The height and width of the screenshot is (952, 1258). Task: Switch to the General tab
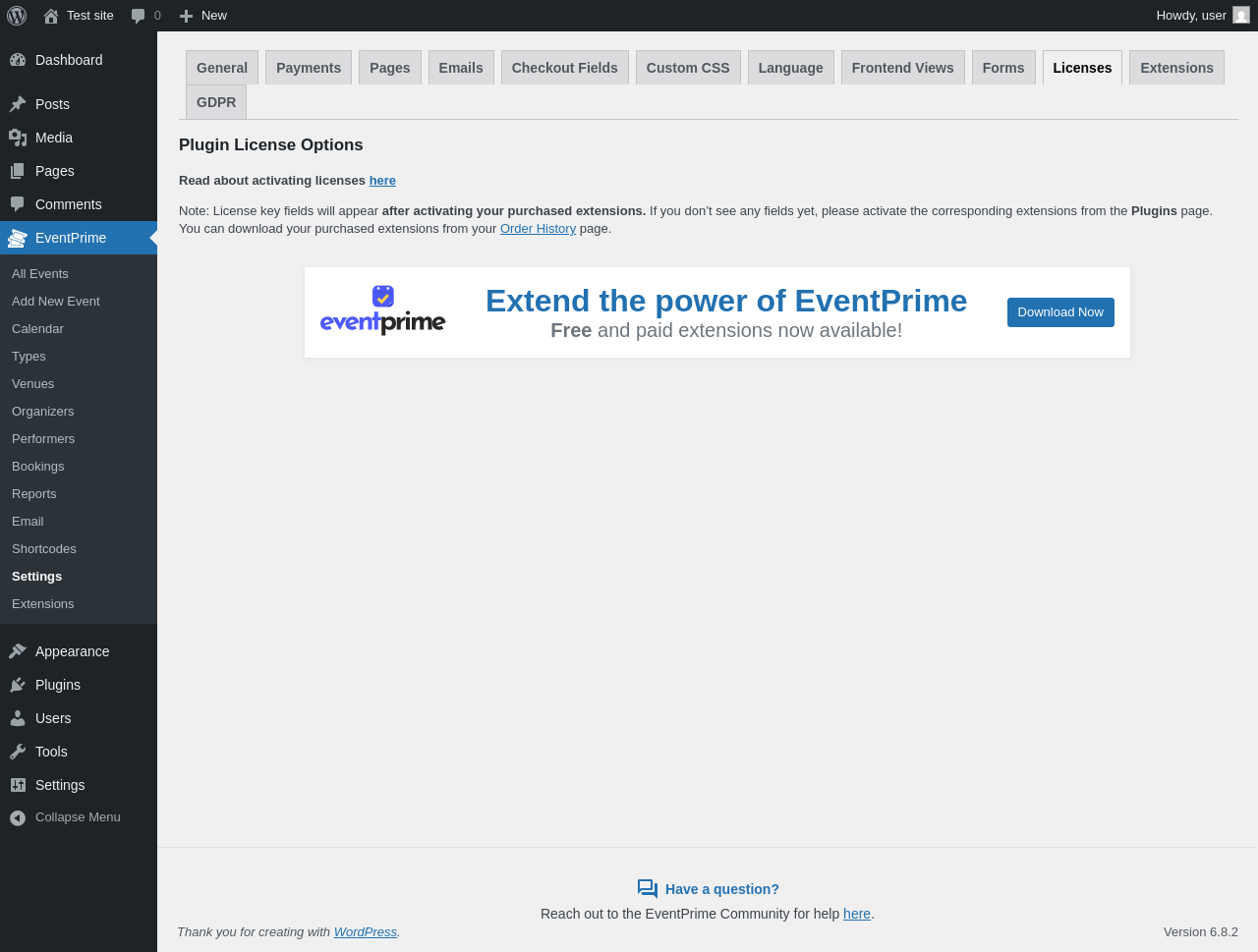222,68
